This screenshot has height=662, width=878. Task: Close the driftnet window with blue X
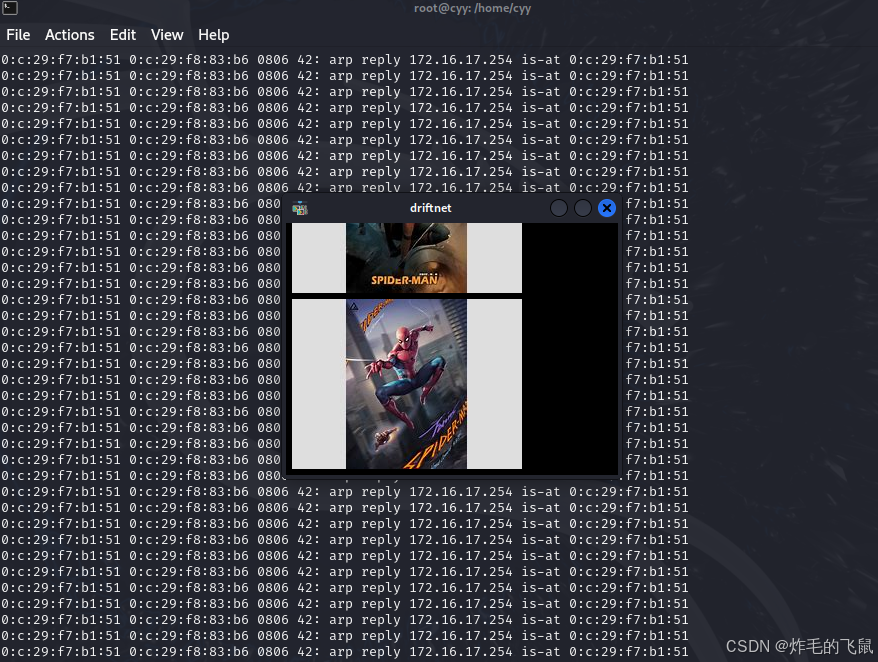click(606, 208)
